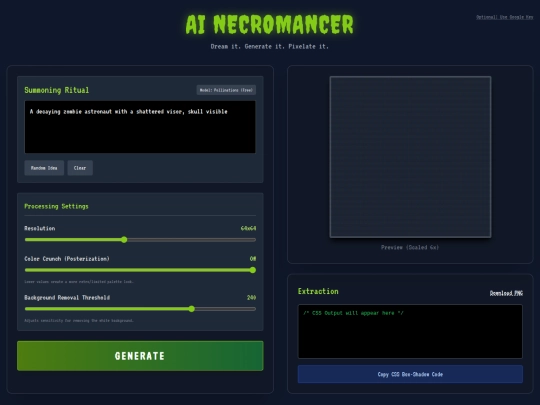This screenshot has width=540, height=405.
Task: Click the Summoning Ritual heading
Action: click(x=56, y=90)
